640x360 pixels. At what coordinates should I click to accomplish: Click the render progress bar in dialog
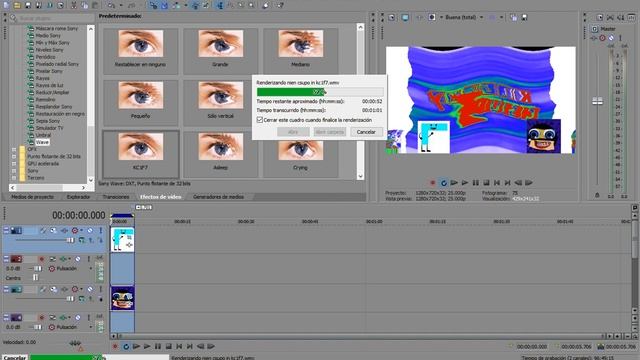coord(320,92)
